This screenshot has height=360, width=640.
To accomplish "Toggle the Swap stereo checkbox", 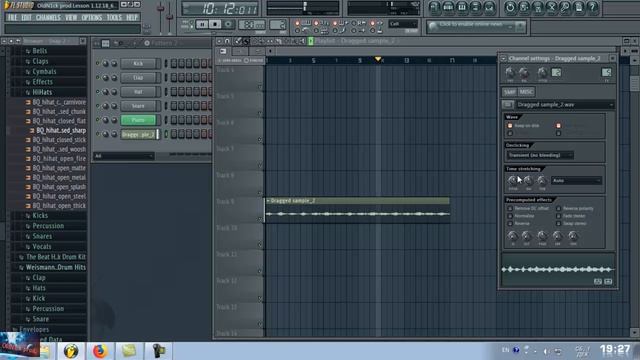I will click(558, 224).
